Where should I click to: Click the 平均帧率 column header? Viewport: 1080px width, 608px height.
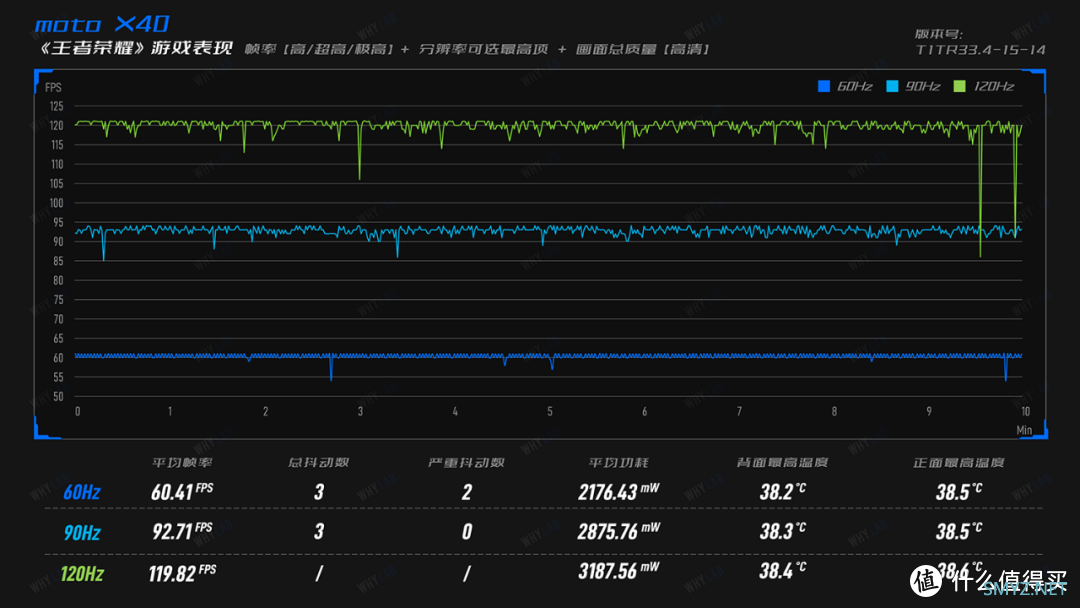[183, 463]
